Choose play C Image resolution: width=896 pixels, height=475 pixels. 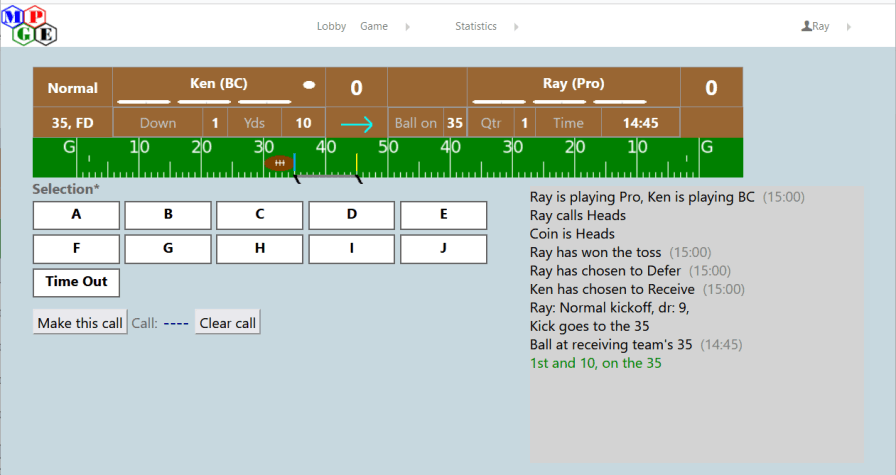259,215
